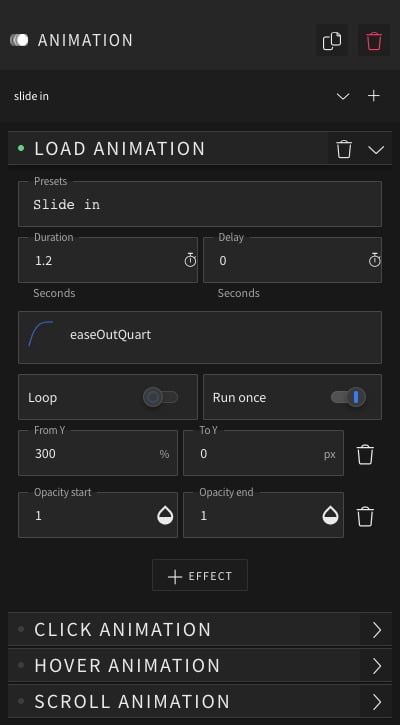The height and width of the screenshot is (725, 400).
Task: Click the Duration stopwatch icon
Action: pyautogui.click(x=190, y=260)
